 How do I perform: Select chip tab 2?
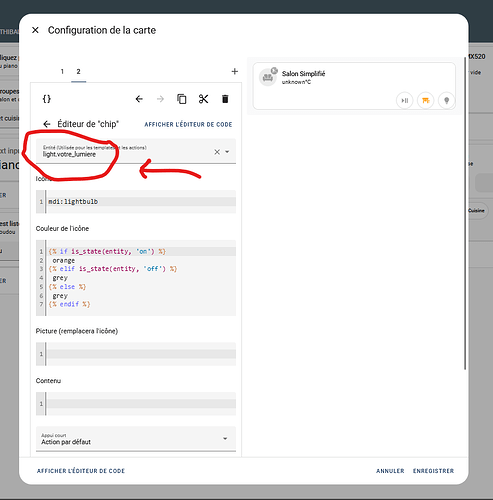pos(78,71)
